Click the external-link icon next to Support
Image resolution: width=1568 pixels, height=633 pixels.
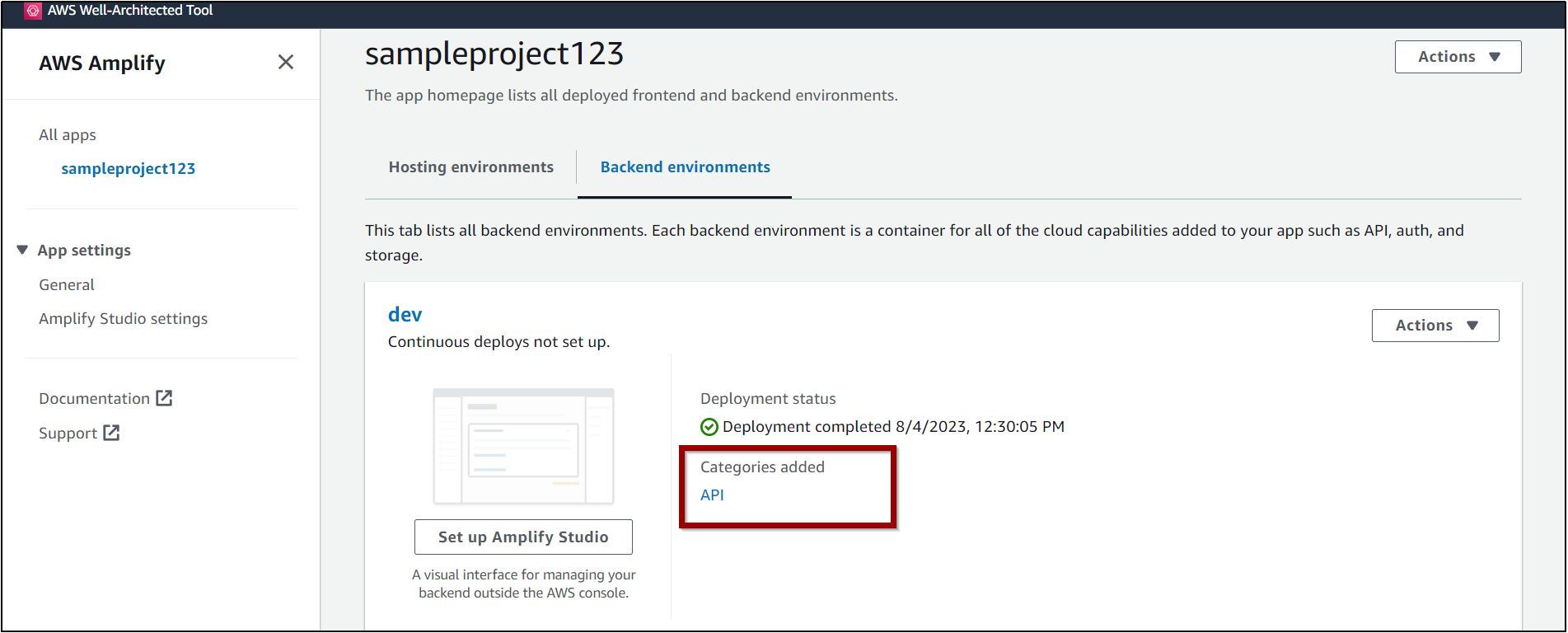111,433
